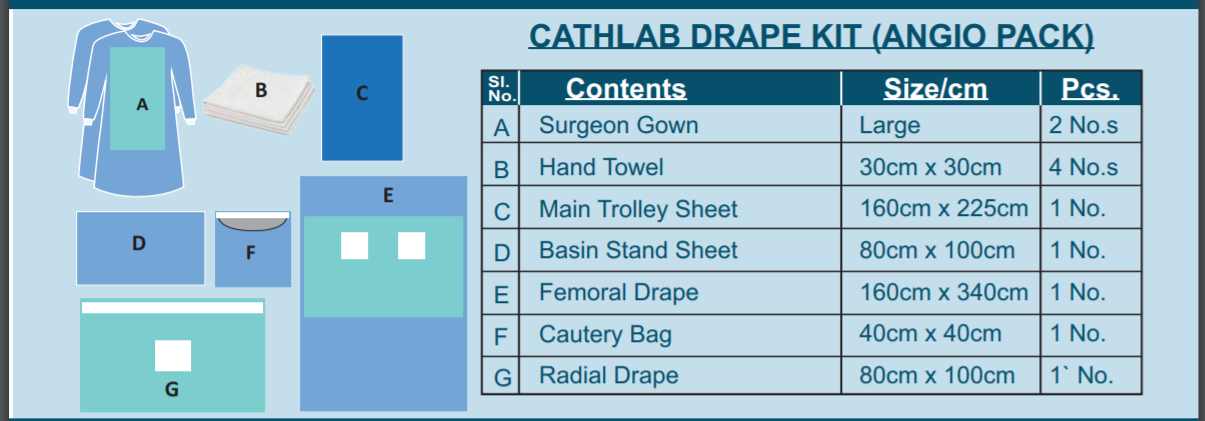Click the Main Trolley Sheet row text
The image size is (1205, 421).
(x=638, y=209)
